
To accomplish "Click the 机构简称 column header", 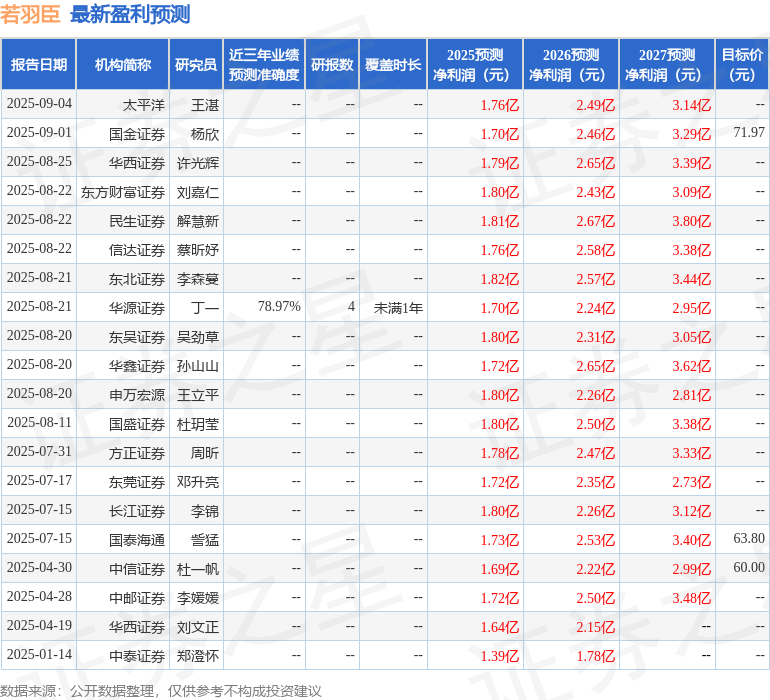I will (123, 64).
